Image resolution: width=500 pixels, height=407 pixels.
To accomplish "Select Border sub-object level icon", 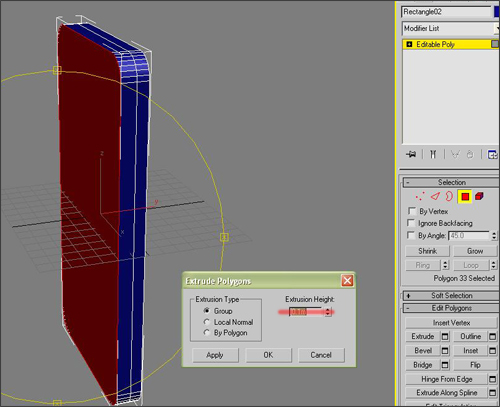I will tap(449, 196).
